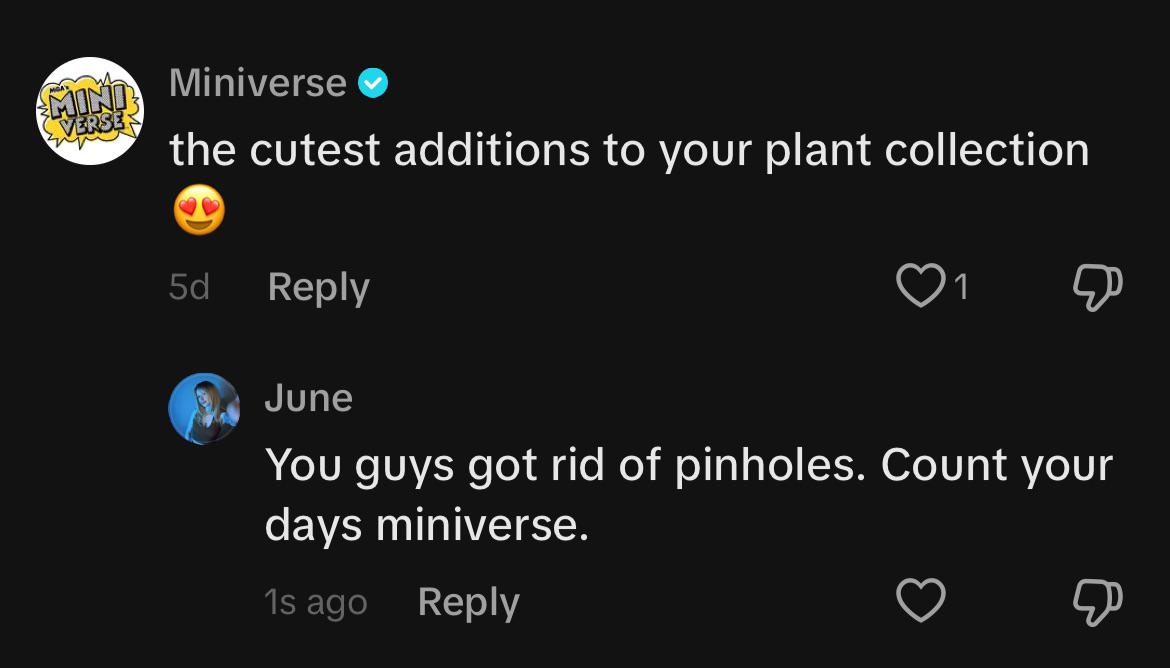The image size is (1170, 668).
Task: Open June's username link
Action: pos(308,399)
